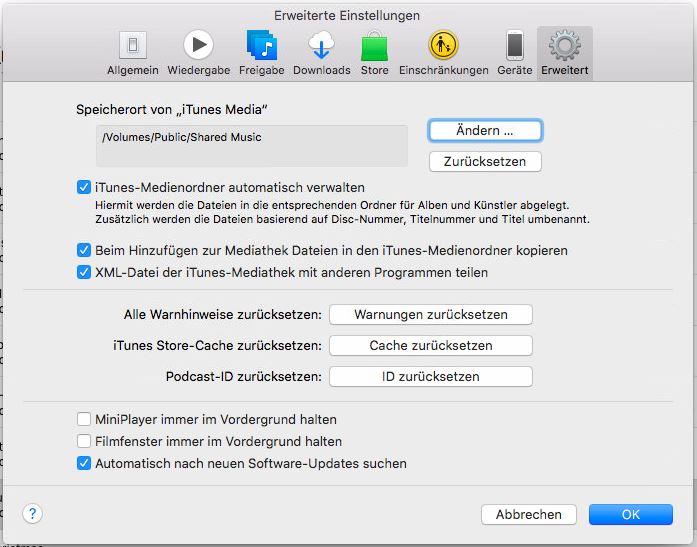Confirm settings with the OK button
The image size is (697, 547).
coord(631,514)
